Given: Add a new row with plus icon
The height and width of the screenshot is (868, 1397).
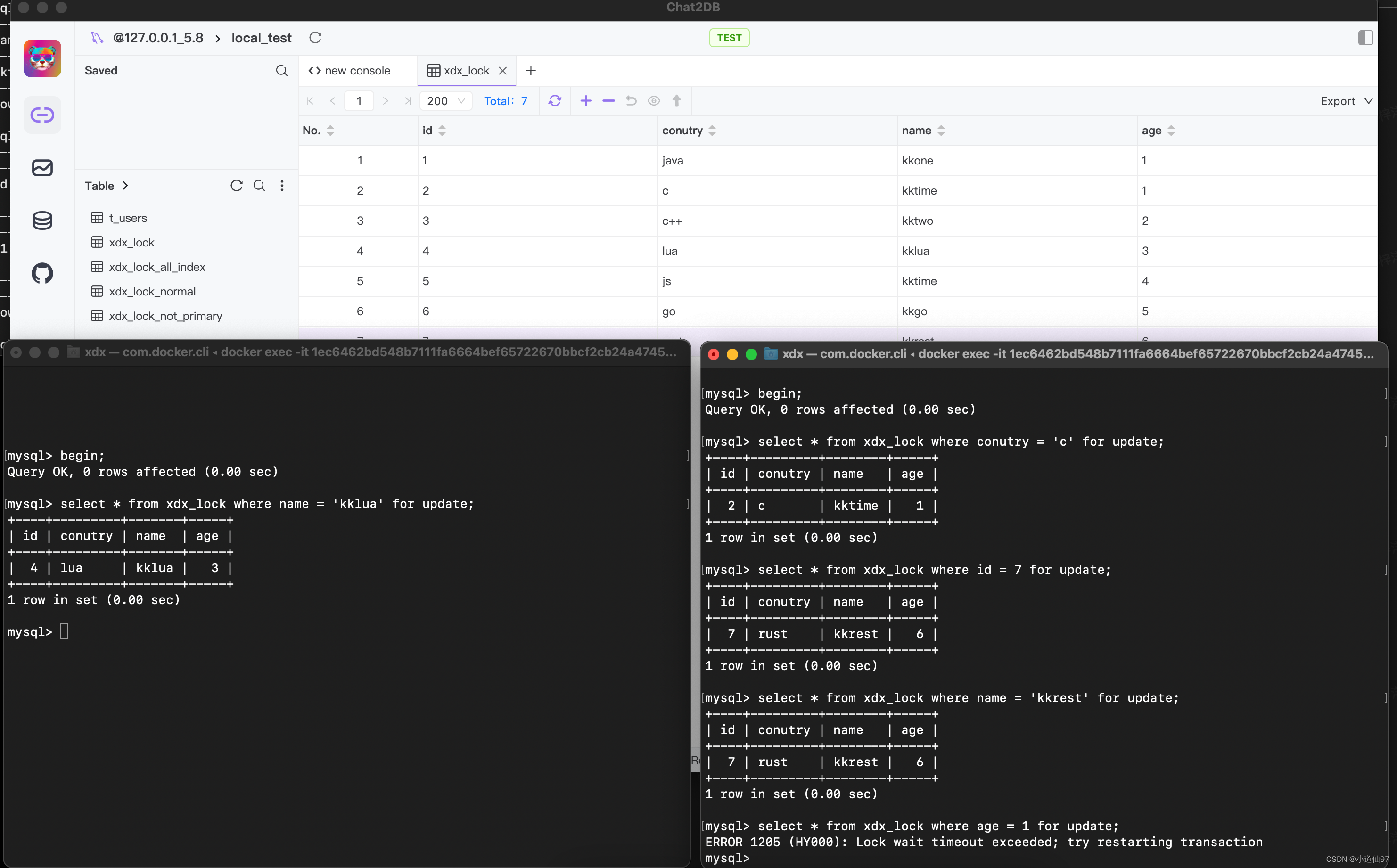Looking at the screenshot, I should tap(586, 101).
